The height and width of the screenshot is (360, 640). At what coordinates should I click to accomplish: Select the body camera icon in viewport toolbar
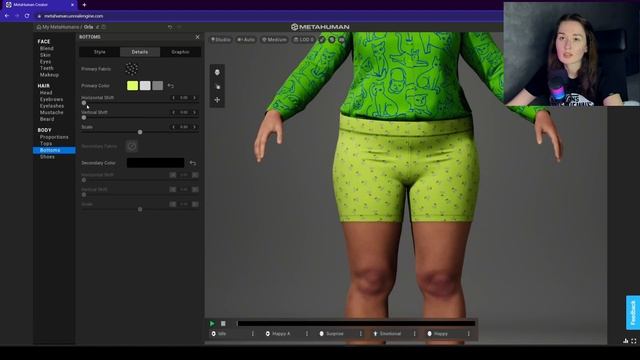click(x=217, y=86)
